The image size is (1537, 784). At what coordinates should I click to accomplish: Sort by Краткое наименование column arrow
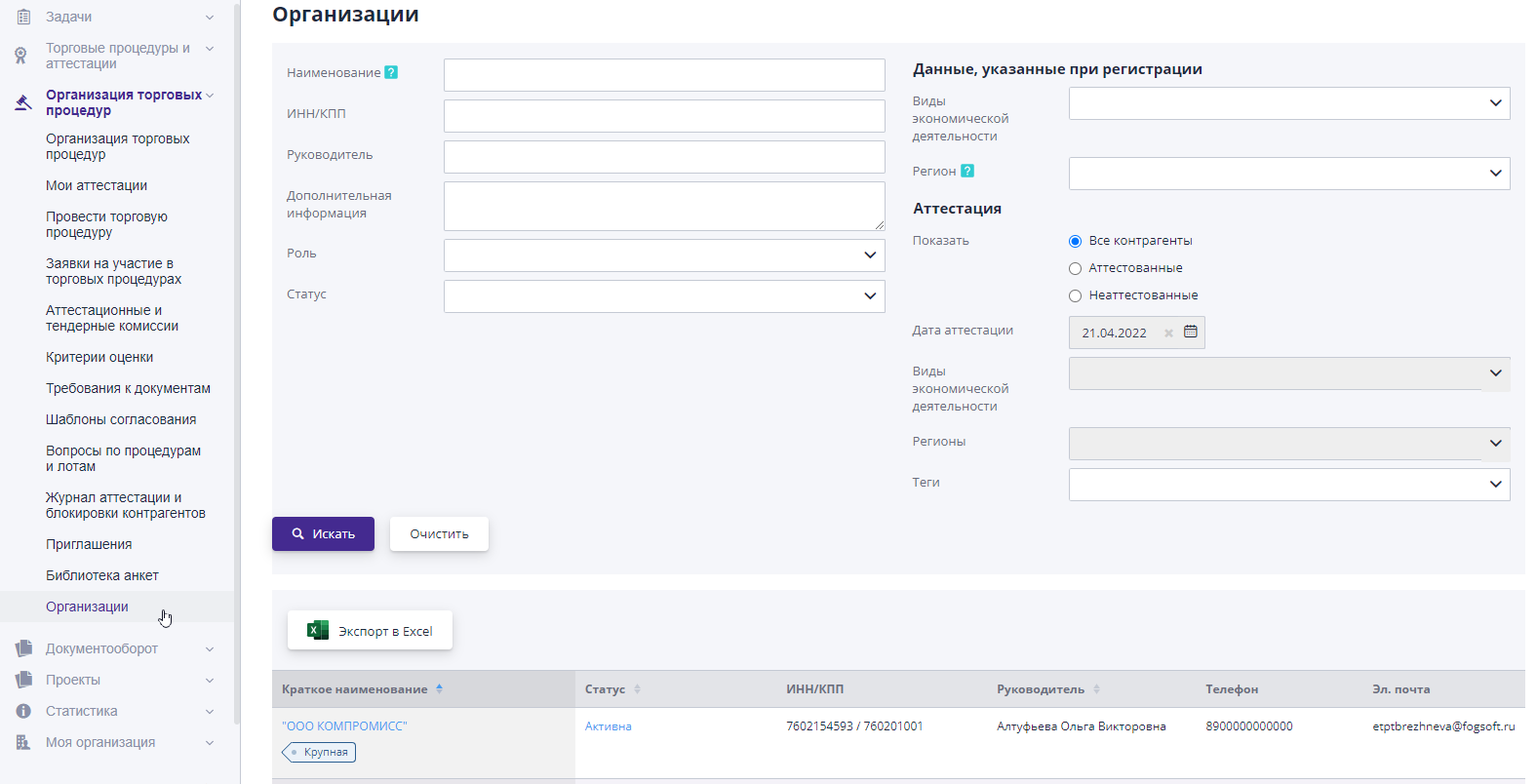(440, 688)
